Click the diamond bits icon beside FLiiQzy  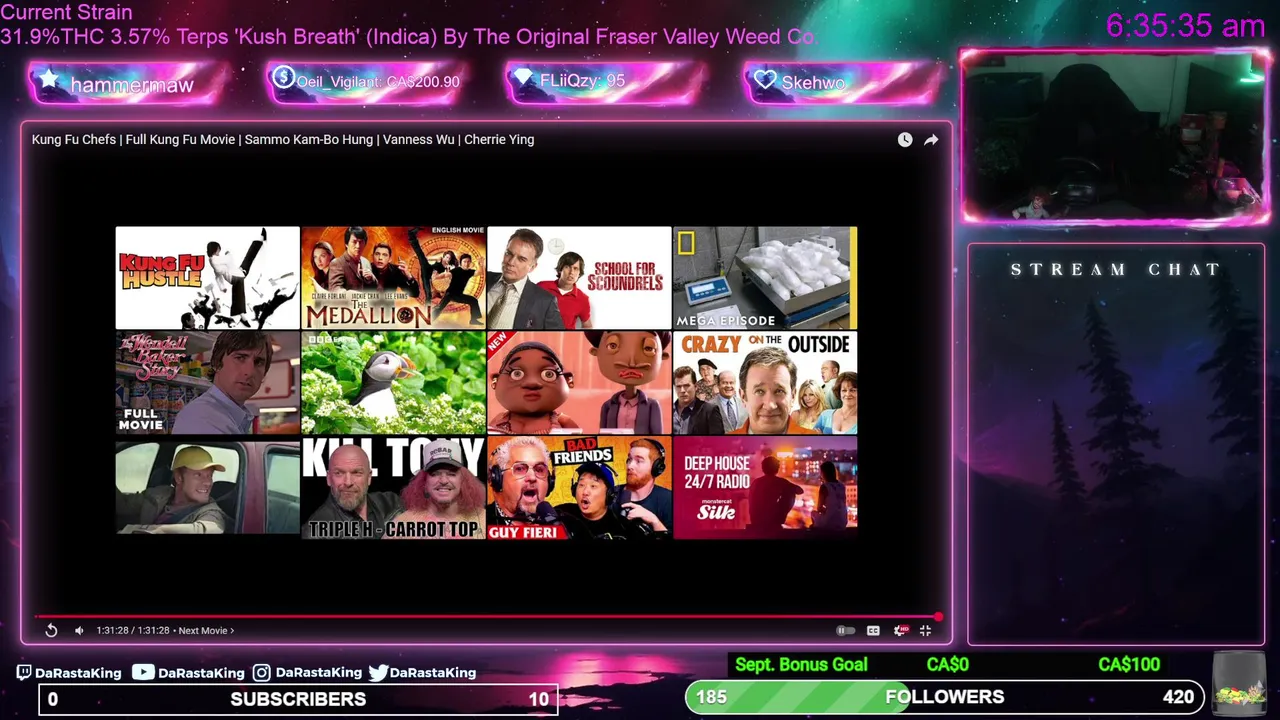(x=523, y=77)
